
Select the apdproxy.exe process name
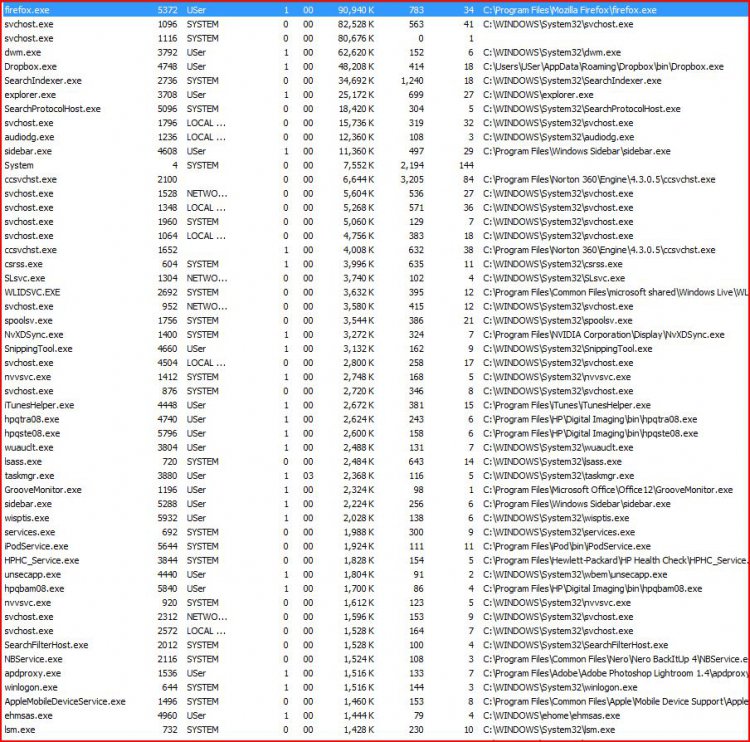(33, 674)
